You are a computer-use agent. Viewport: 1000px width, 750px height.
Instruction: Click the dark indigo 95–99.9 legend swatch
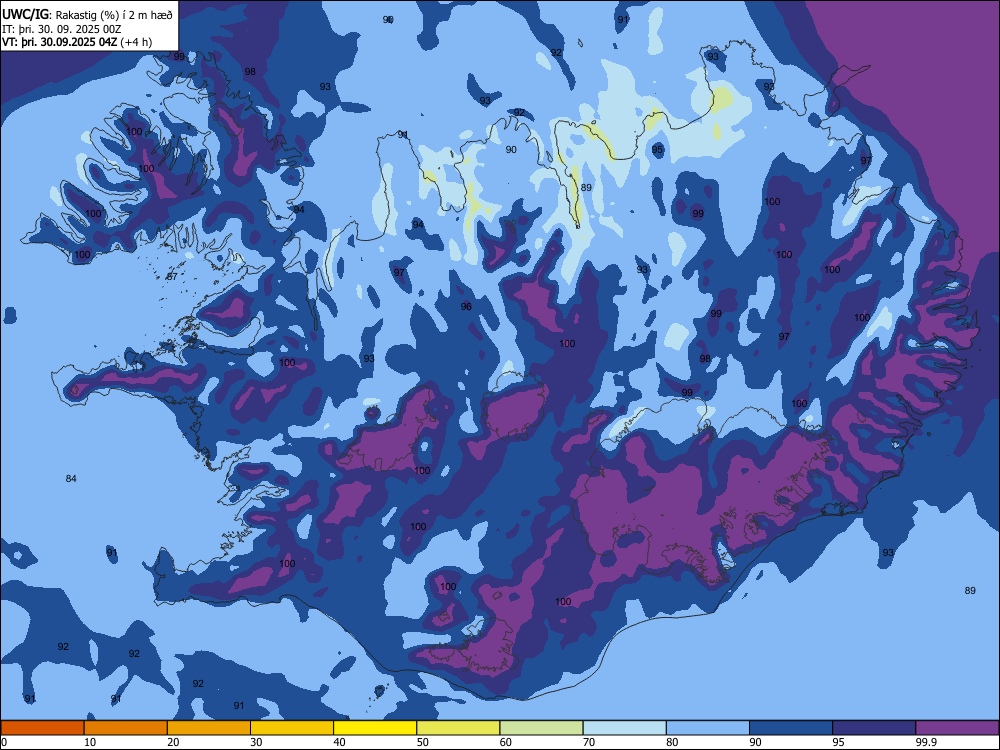click(874, 728)
